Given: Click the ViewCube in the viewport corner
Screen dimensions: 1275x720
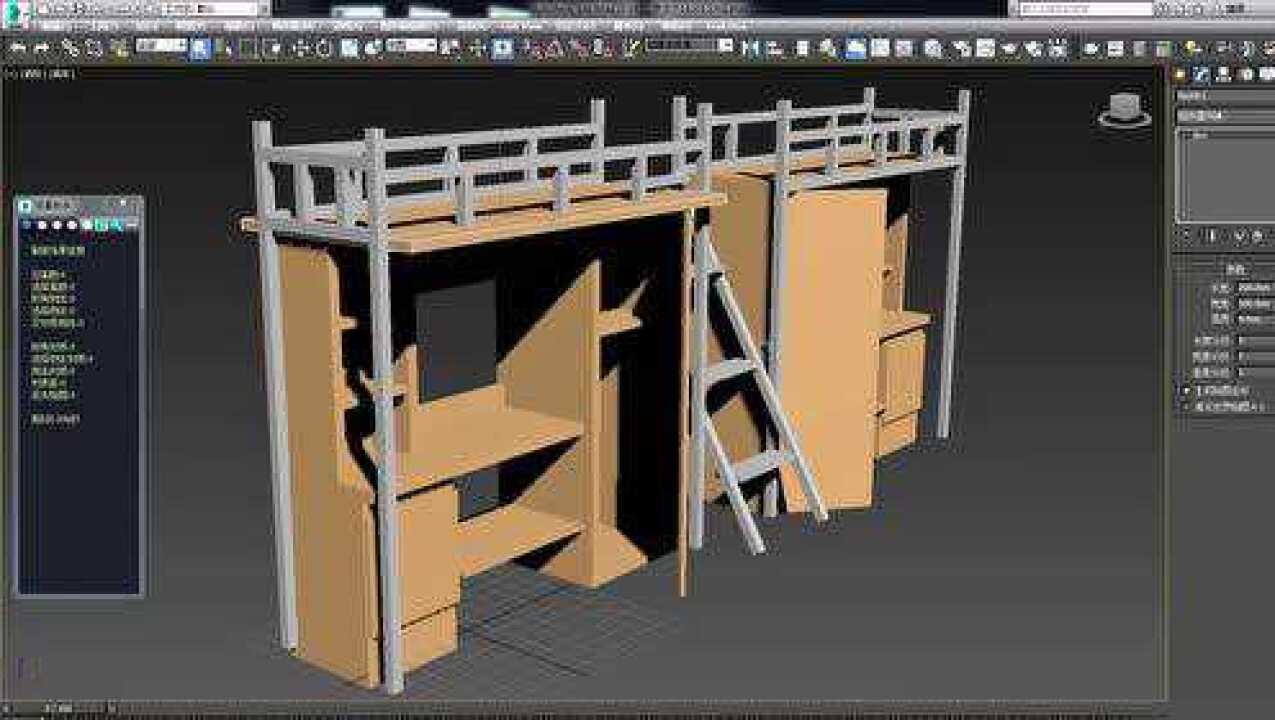Looking at the screenshot, I should tap(1126, 109).
